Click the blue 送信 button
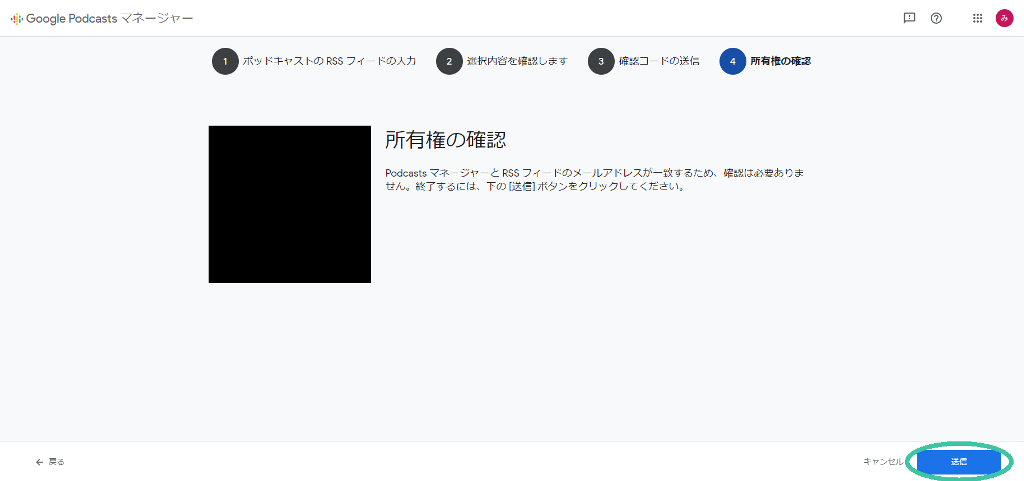This screenshot has height=481, width=1024. point(959,461)
